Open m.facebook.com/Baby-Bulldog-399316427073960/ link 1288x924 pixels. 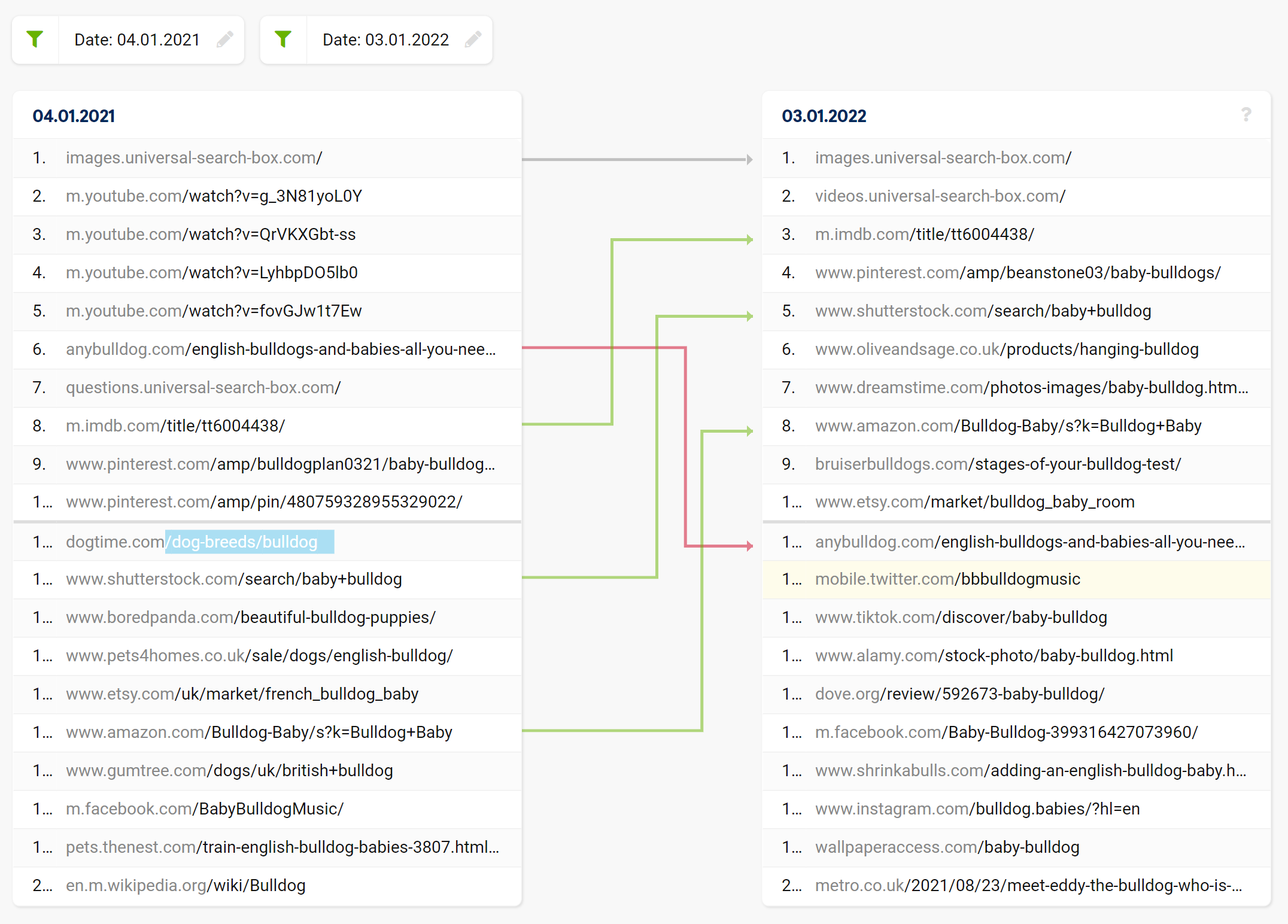(1007, 732)
